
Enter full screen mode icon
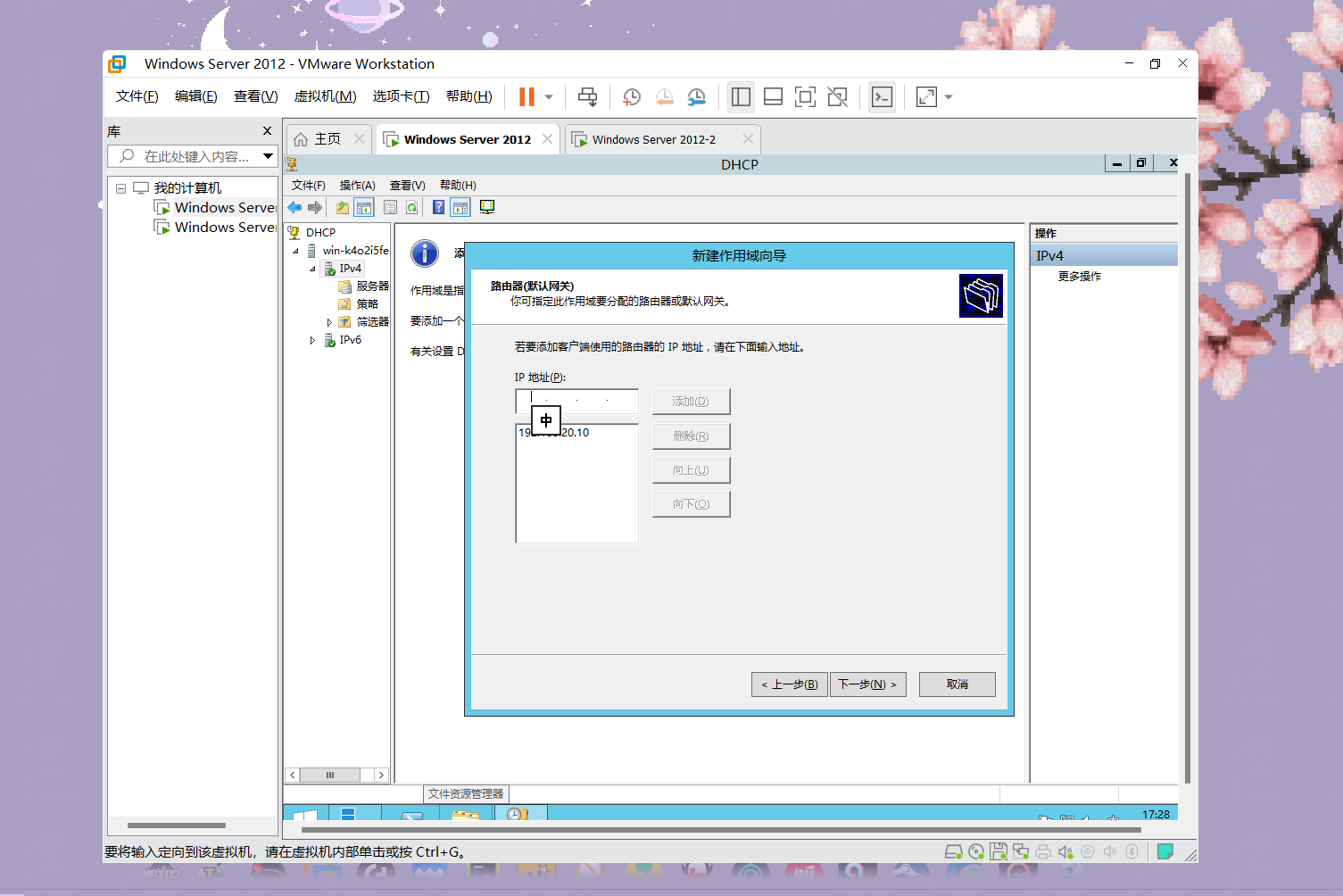805,96
